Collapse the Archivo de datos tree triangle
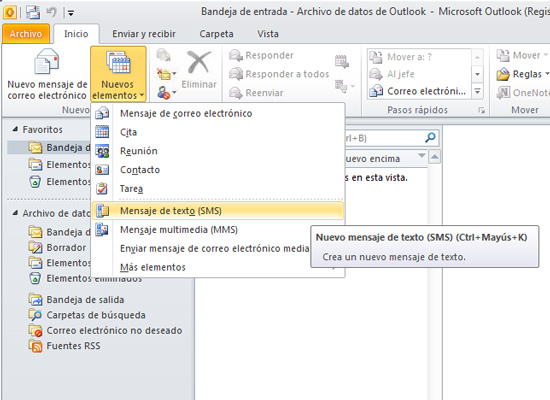550x400 pixels. (15, 213)
